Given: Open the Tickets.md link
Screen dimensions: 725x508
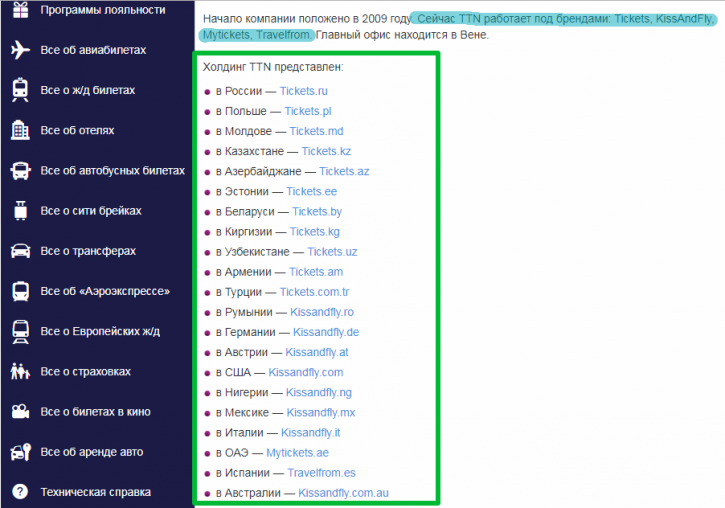Looking at the screenshot, I should pos(316,131).
